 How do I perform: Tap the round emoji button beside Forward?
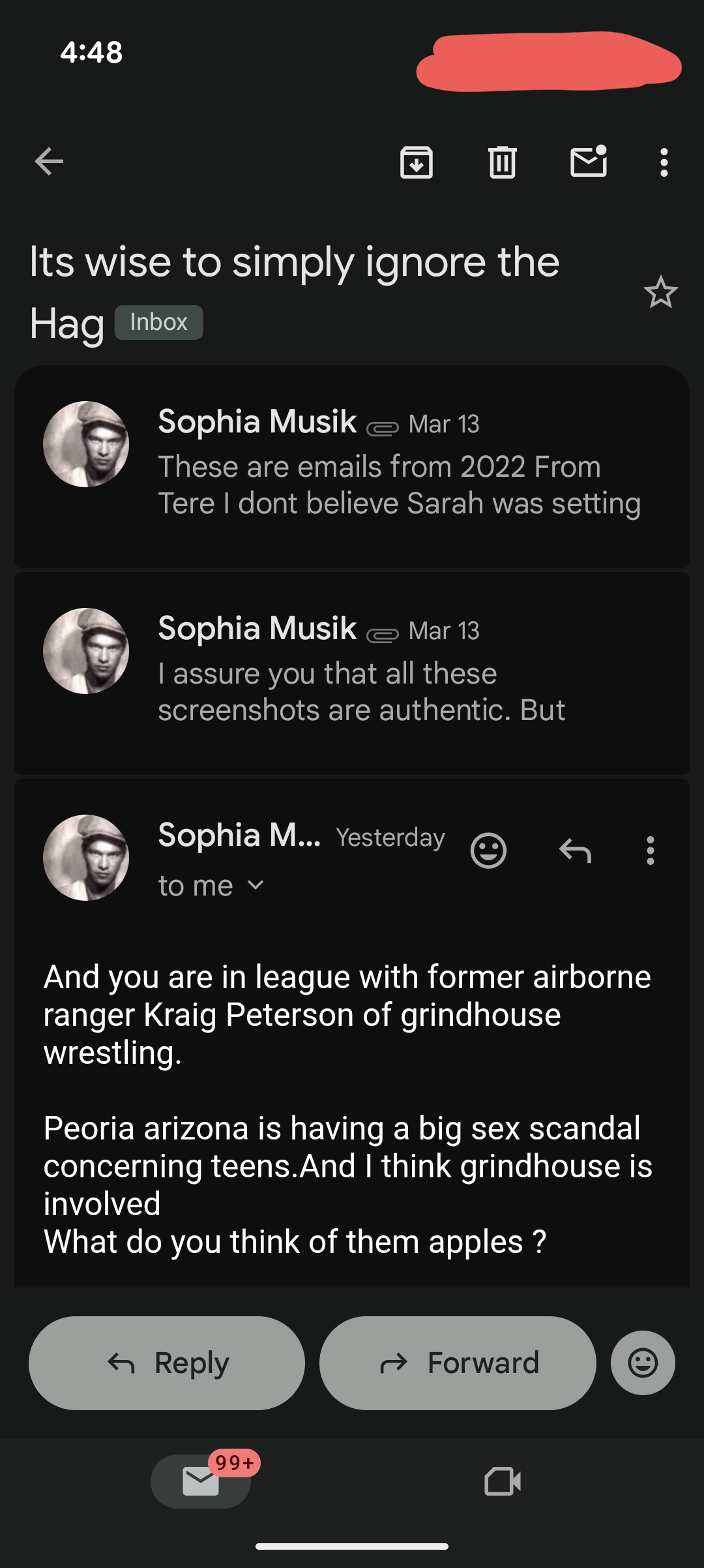pos(643,1363)
